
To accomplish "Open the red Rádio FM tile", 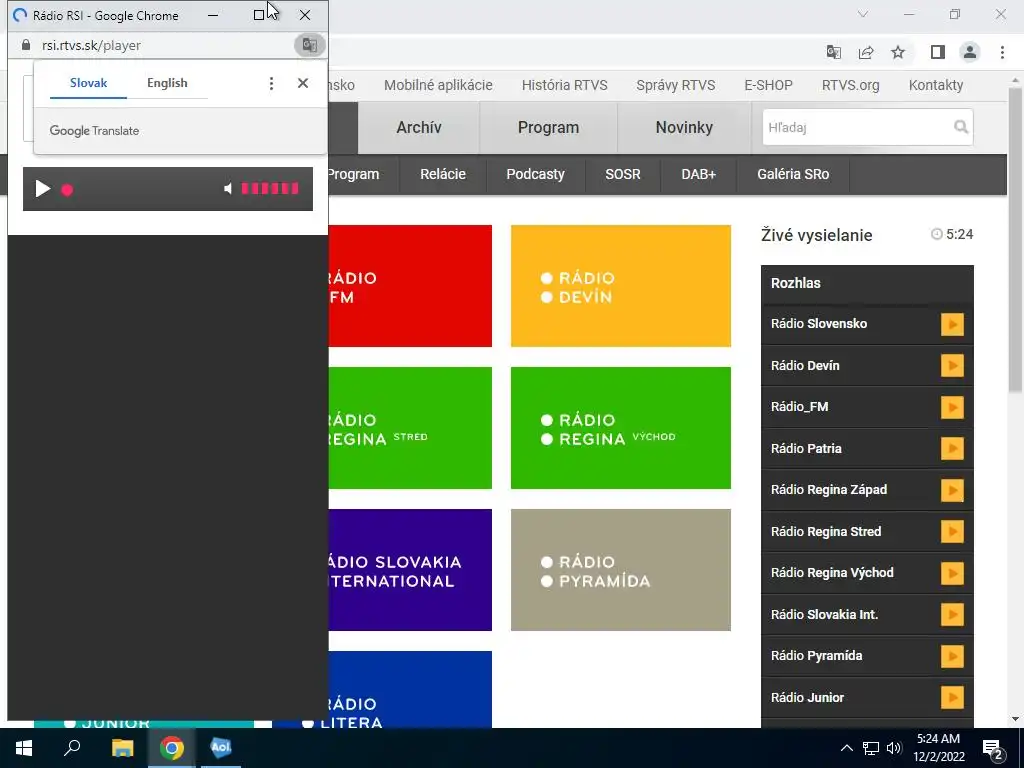I will [x=410, y=286].
